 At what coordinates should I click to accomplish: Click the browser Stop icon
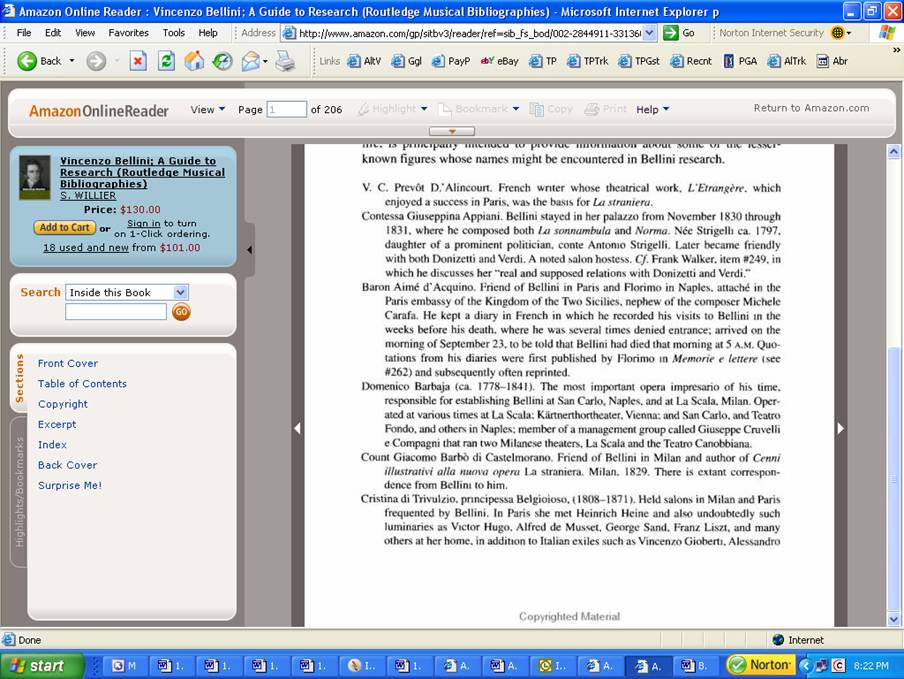tap(138, 61)
